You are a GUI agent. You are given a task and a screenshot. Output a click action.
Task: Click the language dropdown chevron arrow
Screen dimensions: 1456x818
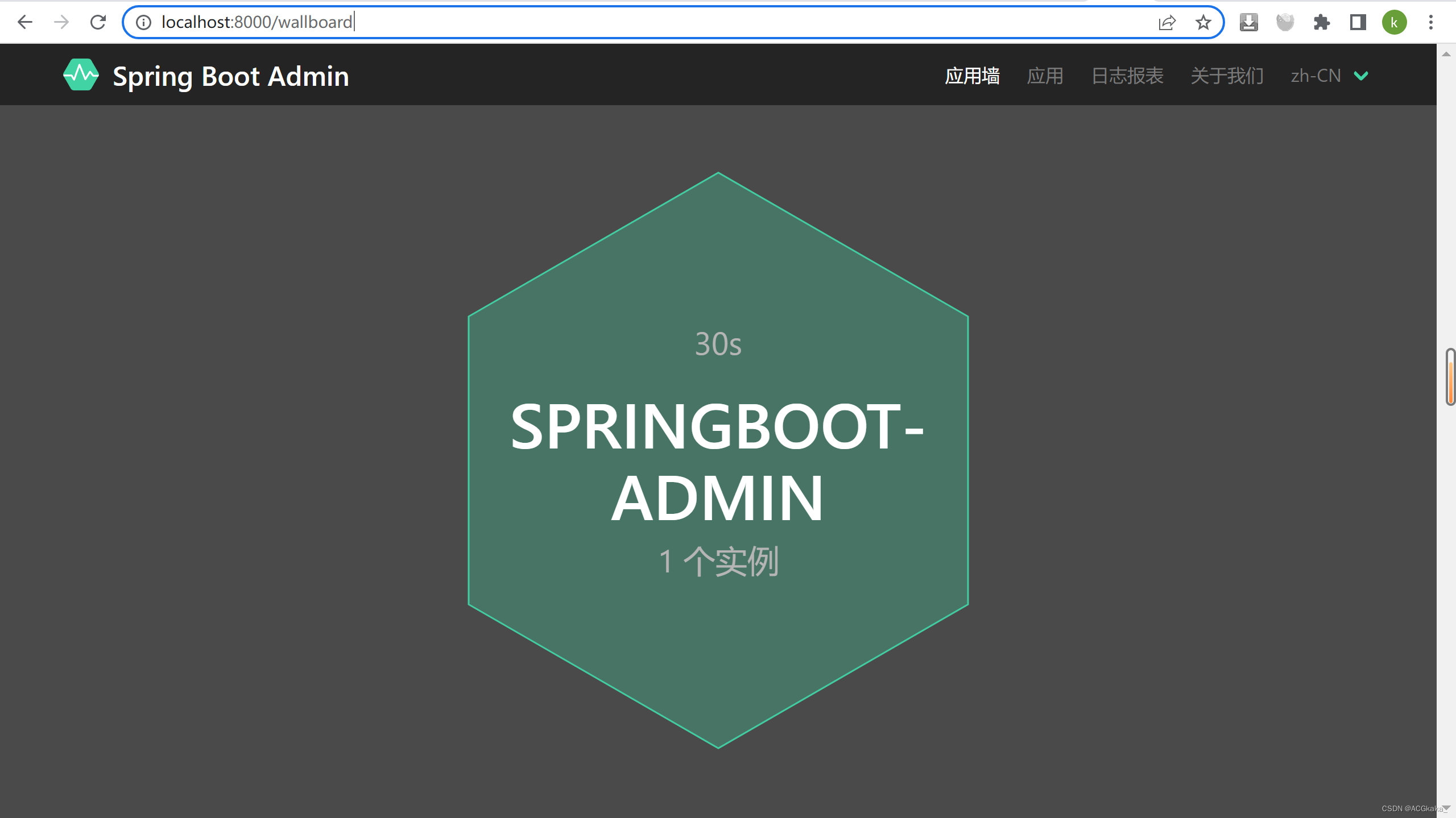pyautogui.click(x=1361, y=76)
